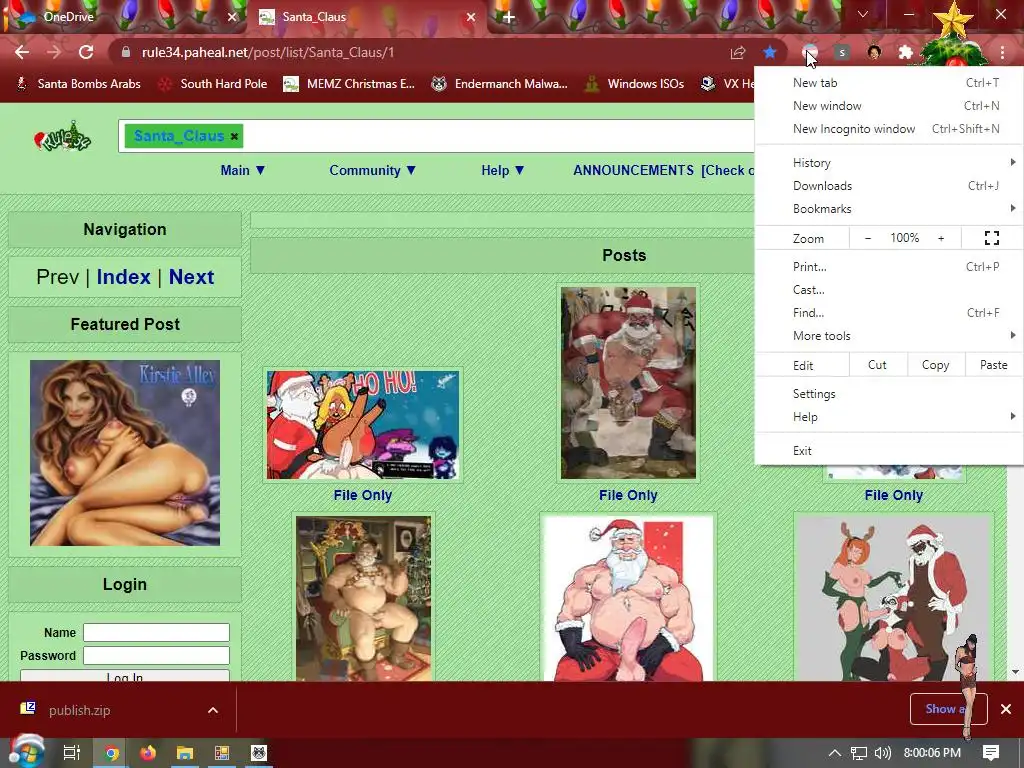Open Firefox from the taskbar
The image size is (1024, 768).
(148, 753)
